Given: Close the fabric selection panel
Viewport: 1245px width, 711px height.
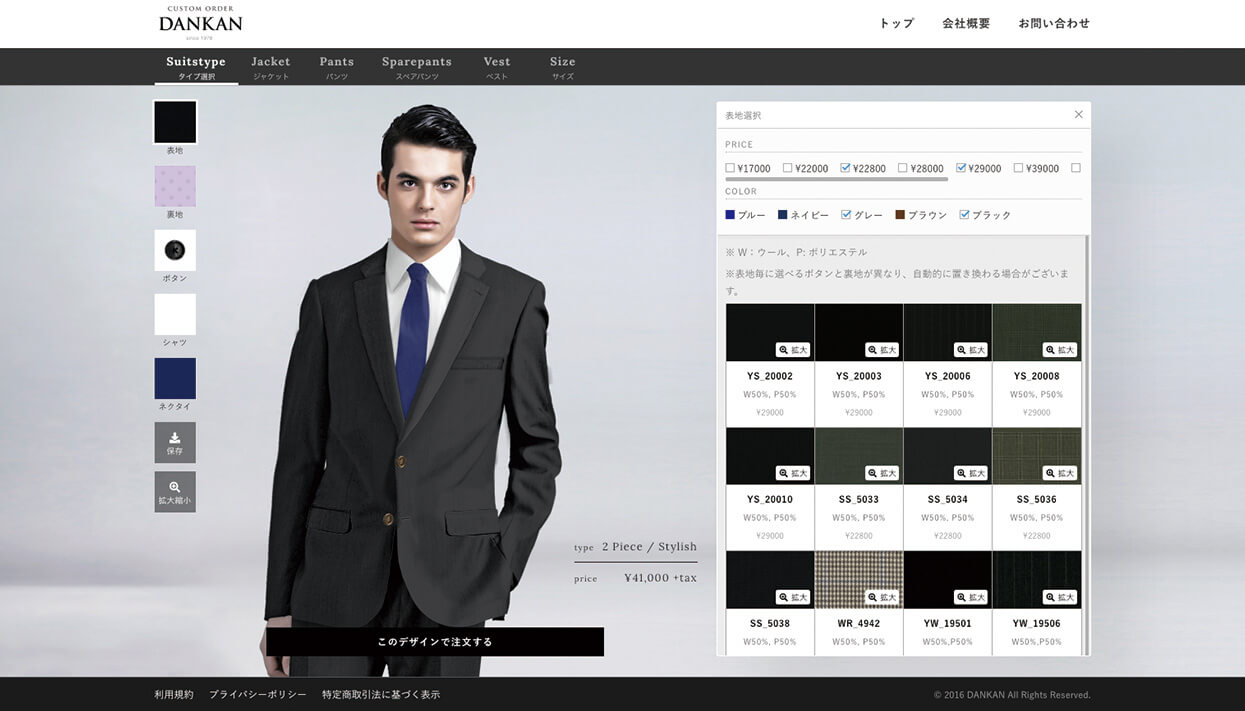Looking at the screenshot, I should click(x=1078, y=115).
